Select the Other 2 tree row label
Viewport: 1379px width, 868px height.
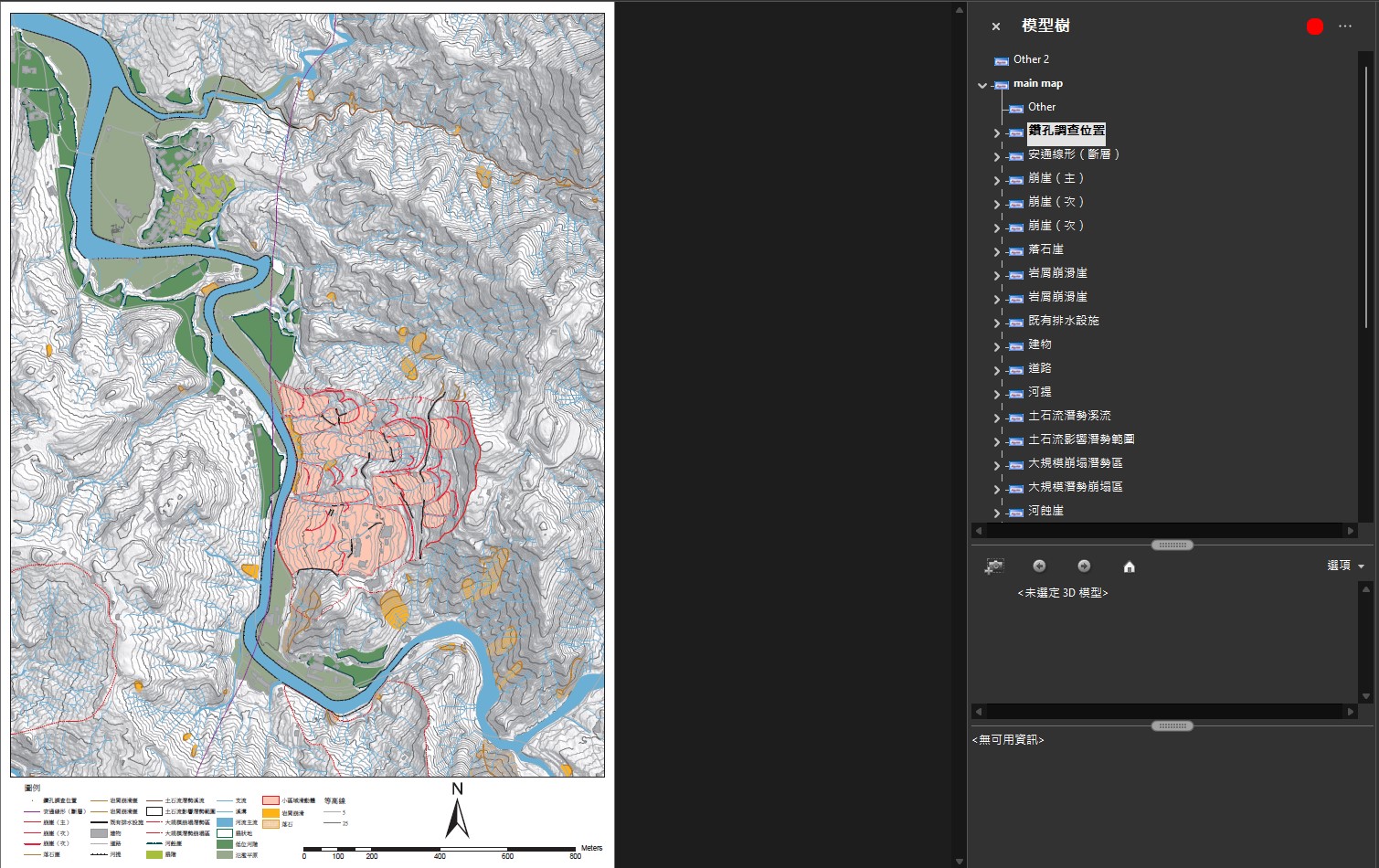1031,59
